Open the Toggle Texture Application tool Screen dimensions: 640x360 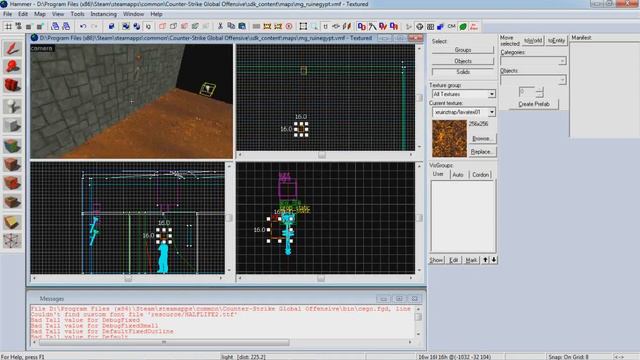click(12, 145)
